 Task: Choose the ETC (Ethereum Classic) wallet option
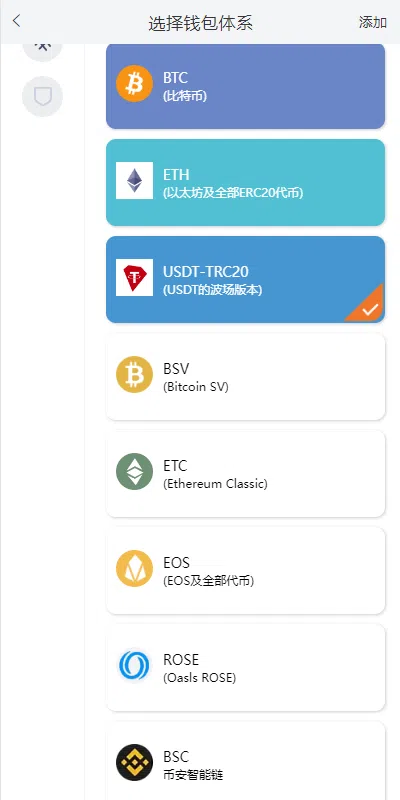point(245,473)
